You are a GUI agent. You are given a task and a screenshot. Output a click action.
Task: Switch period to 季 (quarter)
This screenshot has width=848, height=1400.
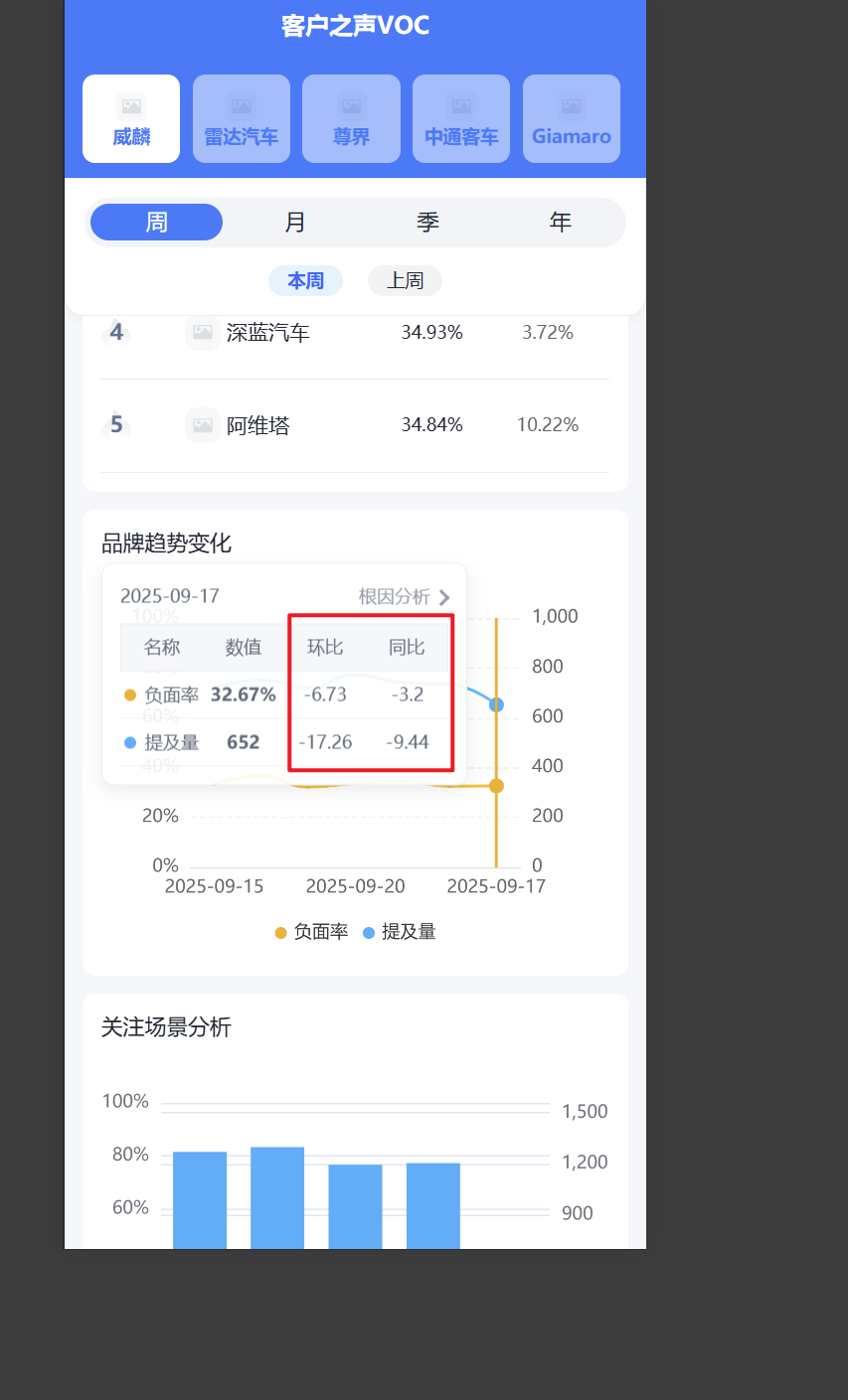point(427,223)
